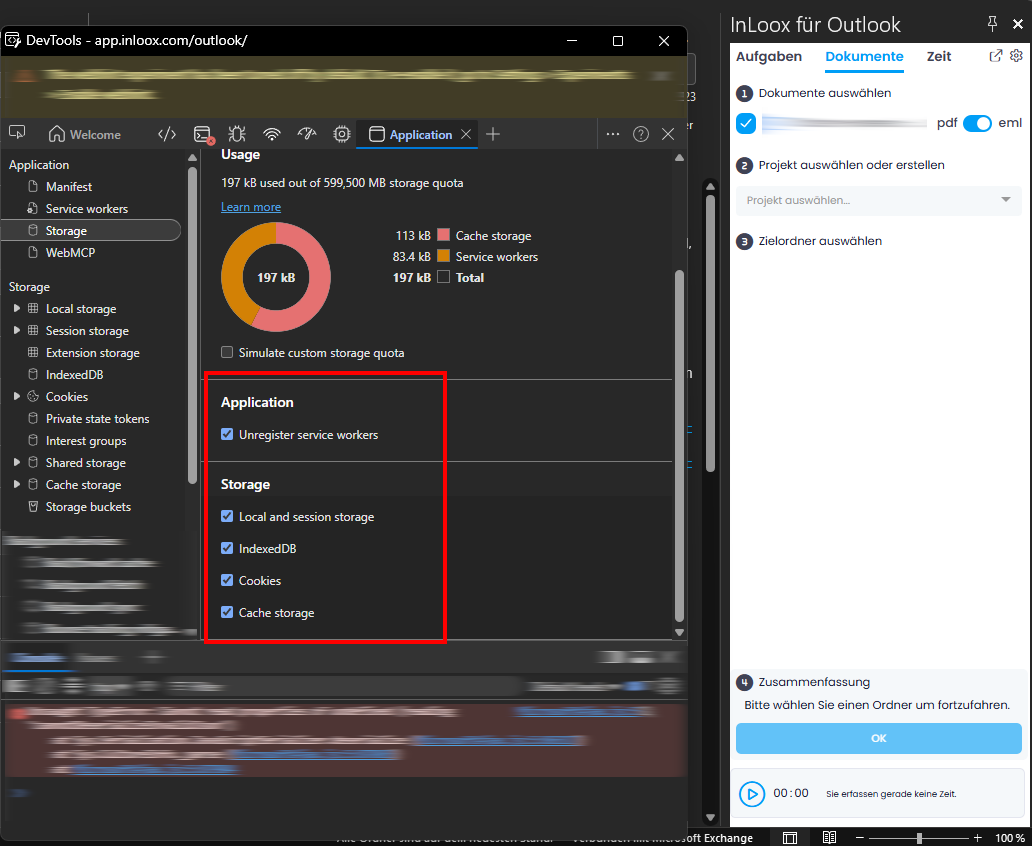Uncheck Local and session storage checkbox
The image size is (1032, 846).
(227, 516)
